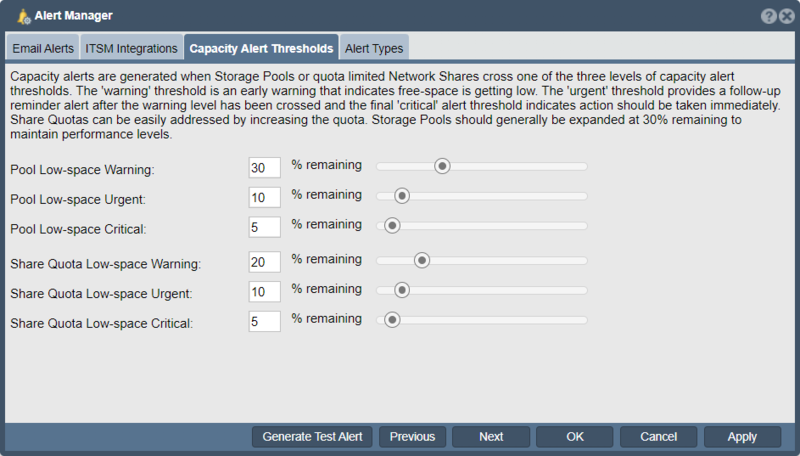Click the Pool Low-space Warning value field
800x456 pixels.
(264, 168)
